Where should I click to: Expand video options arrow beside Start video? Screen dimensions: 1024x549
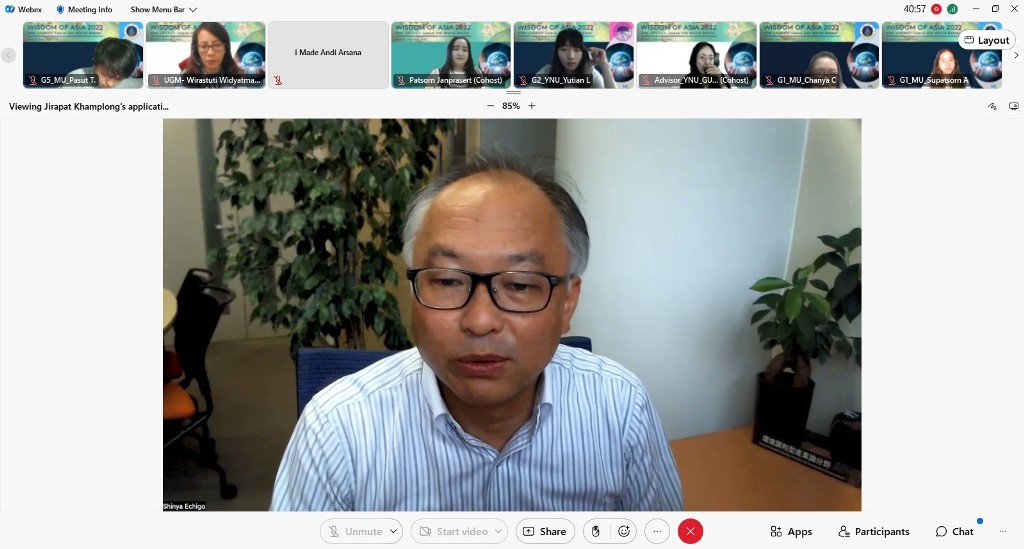pos(499,531)
